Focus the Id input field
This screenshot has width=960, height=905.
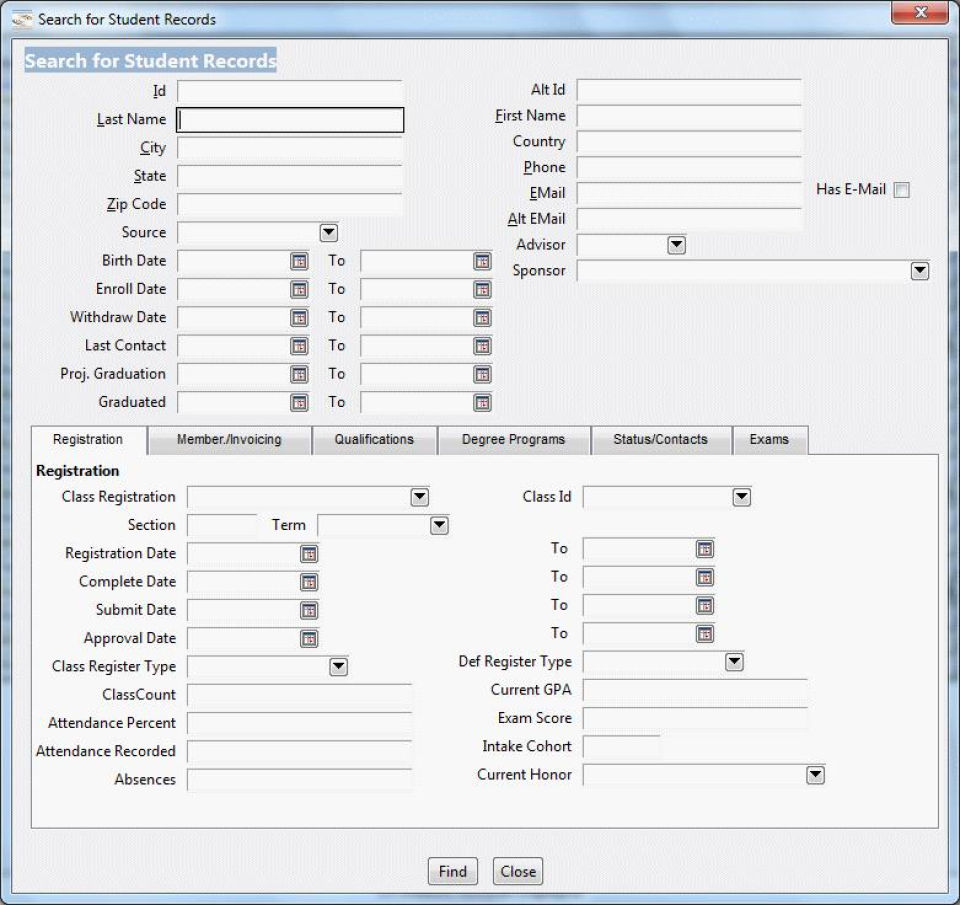pos(290,92)
